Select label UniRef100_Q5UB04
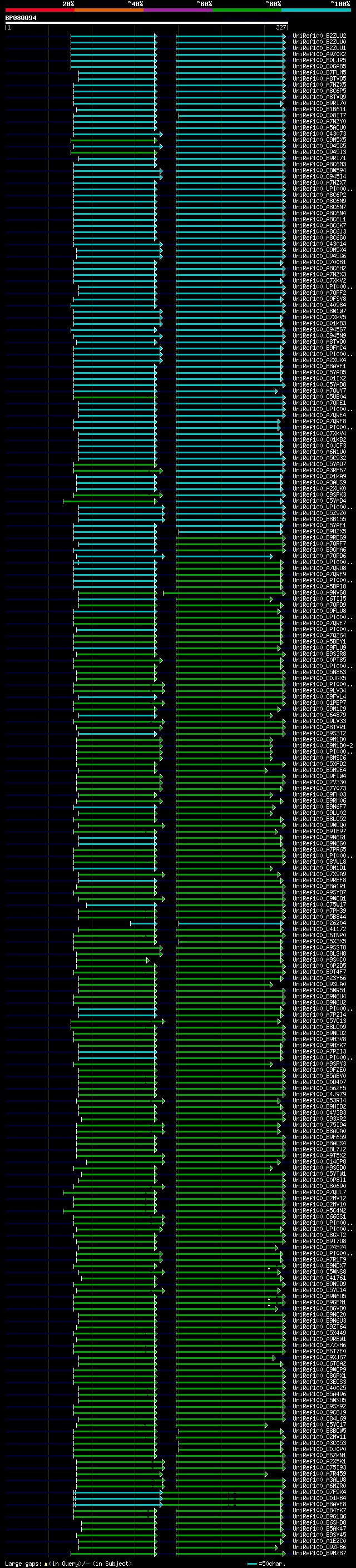This screenshot has width=356, height=1568. 319,397
